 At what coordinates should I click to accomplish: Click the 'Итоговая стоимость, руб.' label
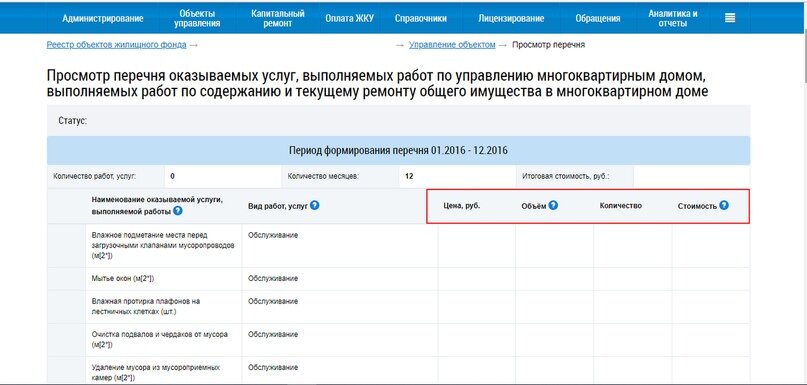566,176
